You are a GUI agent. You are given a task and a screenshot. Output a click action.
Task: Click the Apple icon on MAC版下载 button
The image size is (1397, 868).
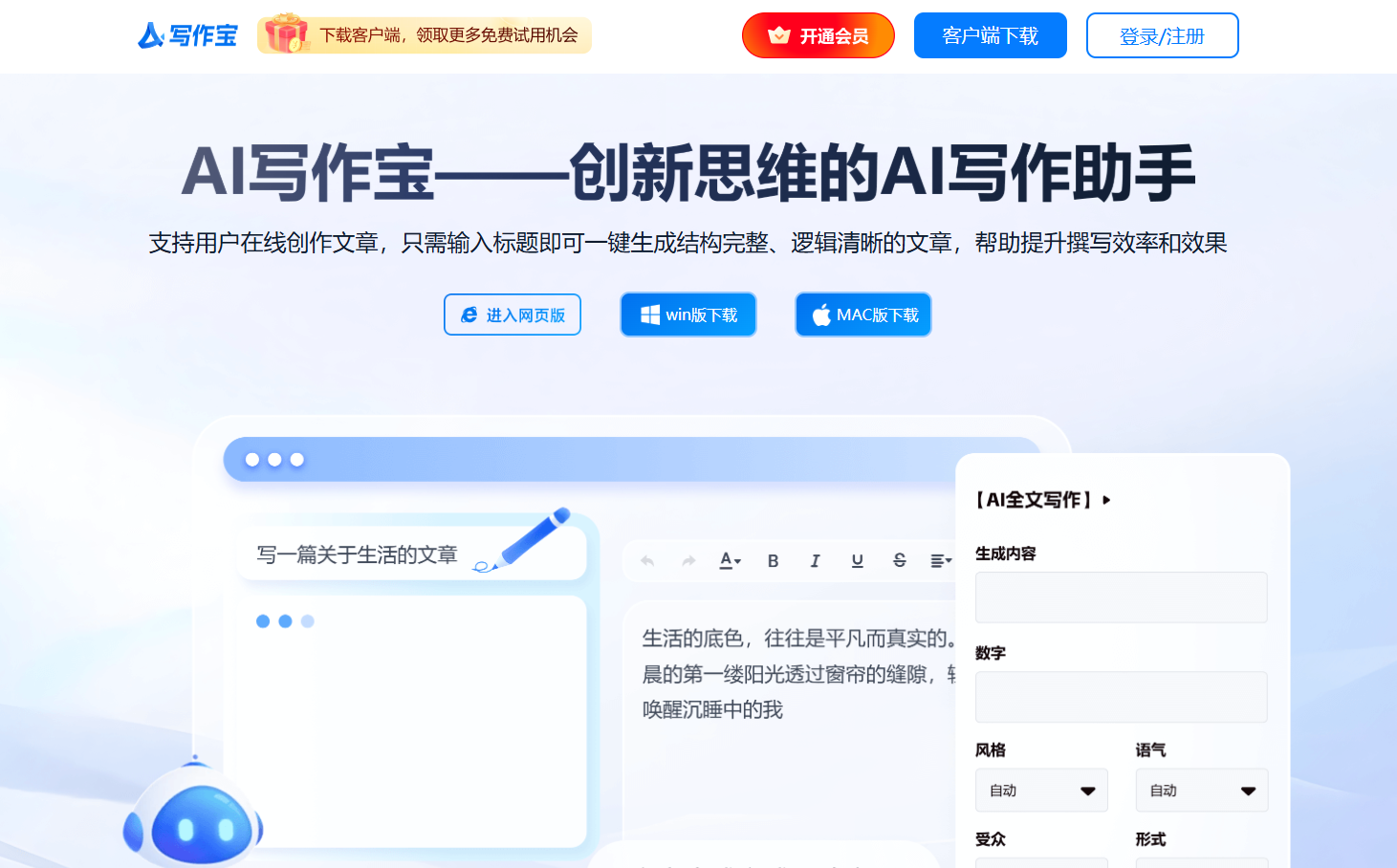pos(819,314)
